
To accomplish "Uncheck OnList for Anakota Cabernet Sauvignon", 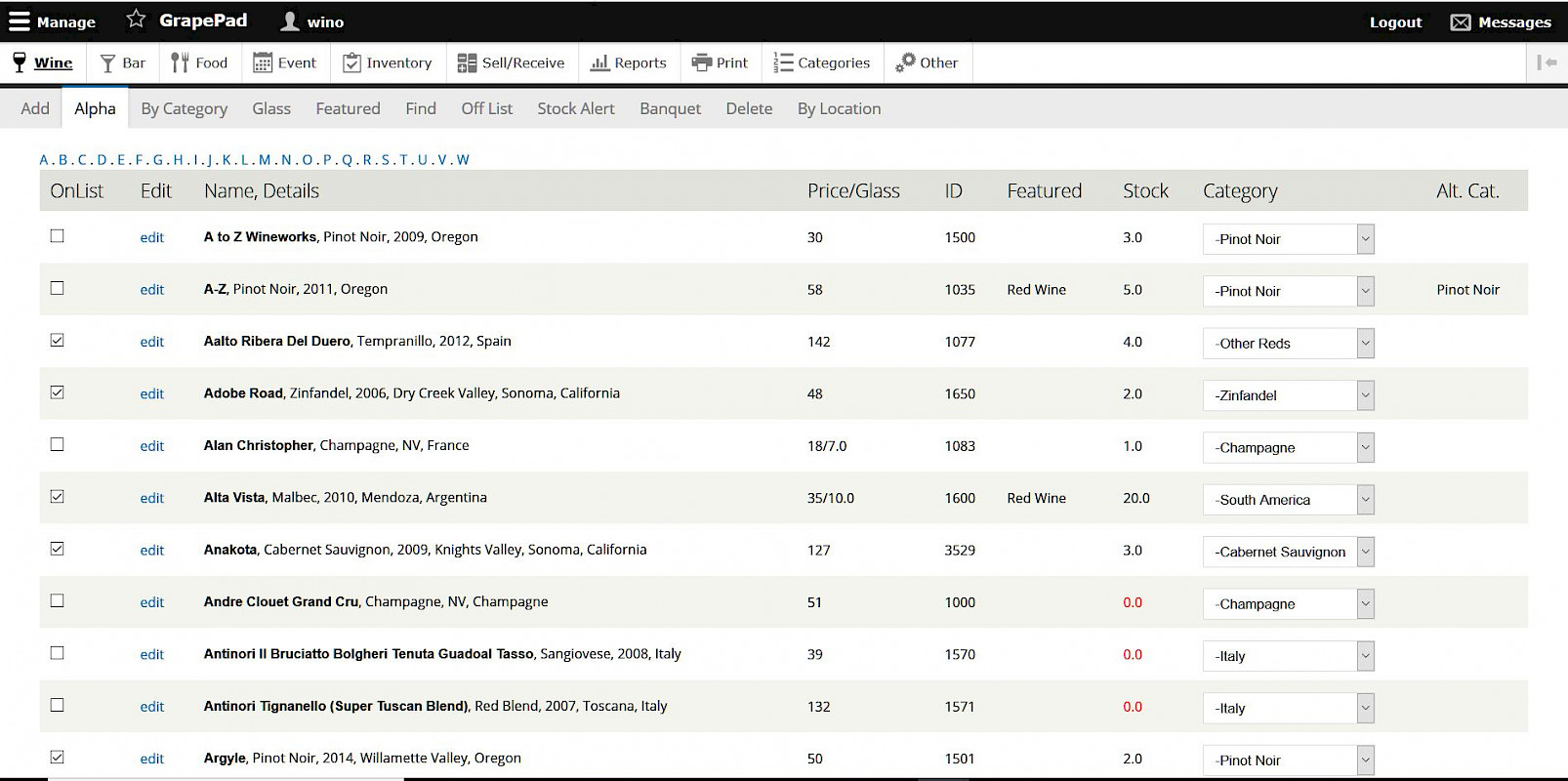I will (x=57, y=549).
